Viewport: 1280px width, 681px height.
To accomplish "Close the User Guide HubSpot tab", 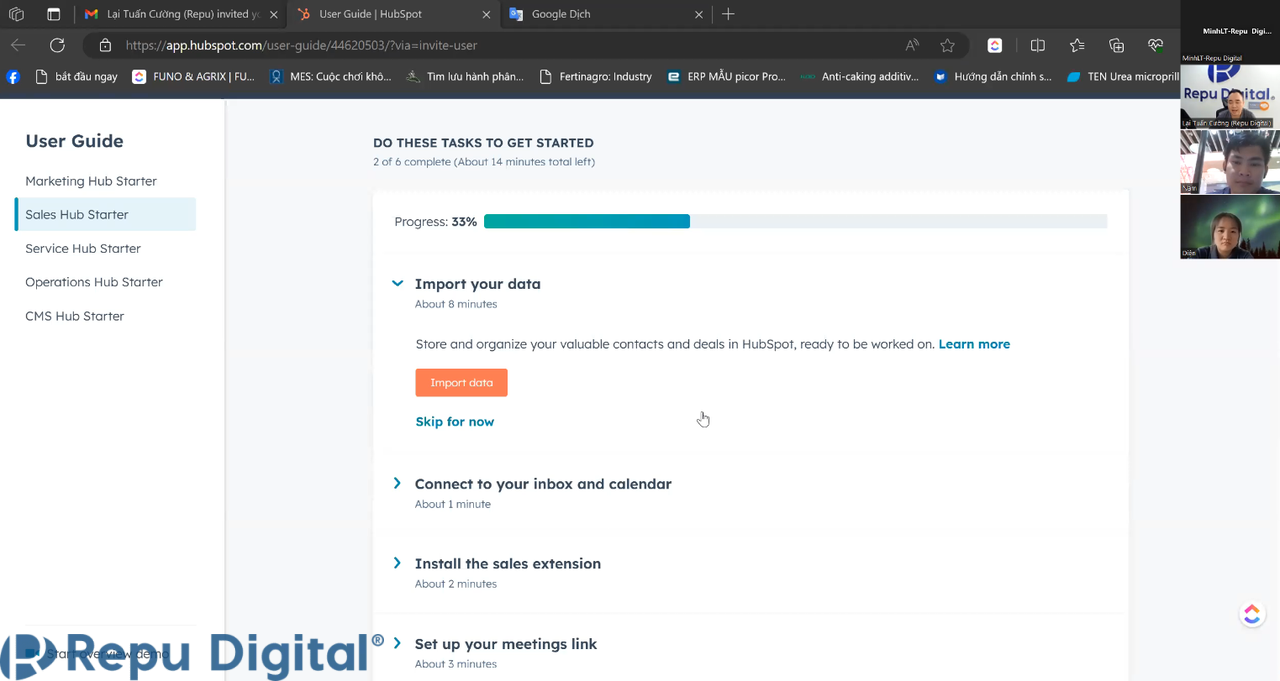I will [x=487, y=14].
